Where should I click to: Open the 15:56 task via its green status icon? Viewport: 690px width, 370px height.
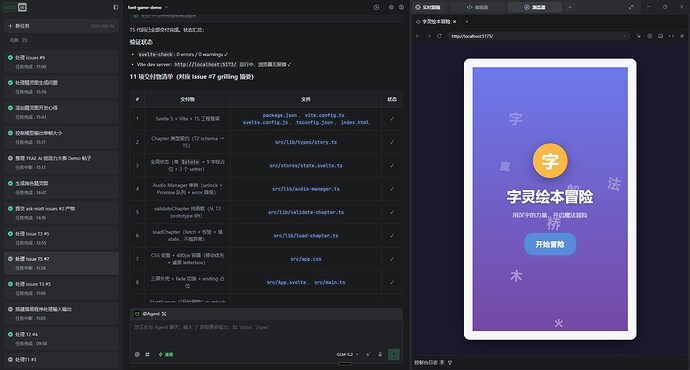tap(10, 82)
